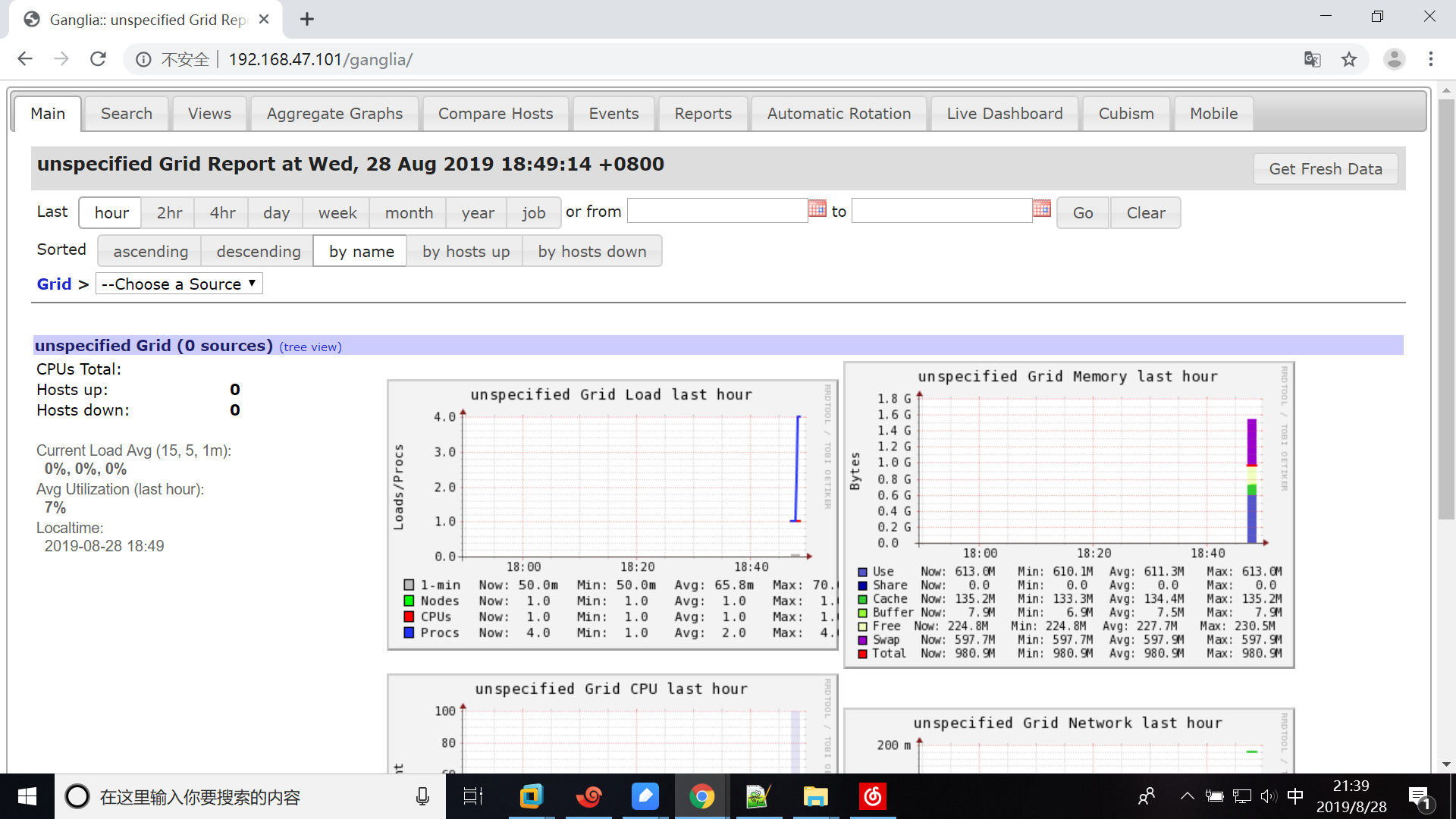Bookmark this page with star icon
1456x819 pixels.
pos(1348,59)
